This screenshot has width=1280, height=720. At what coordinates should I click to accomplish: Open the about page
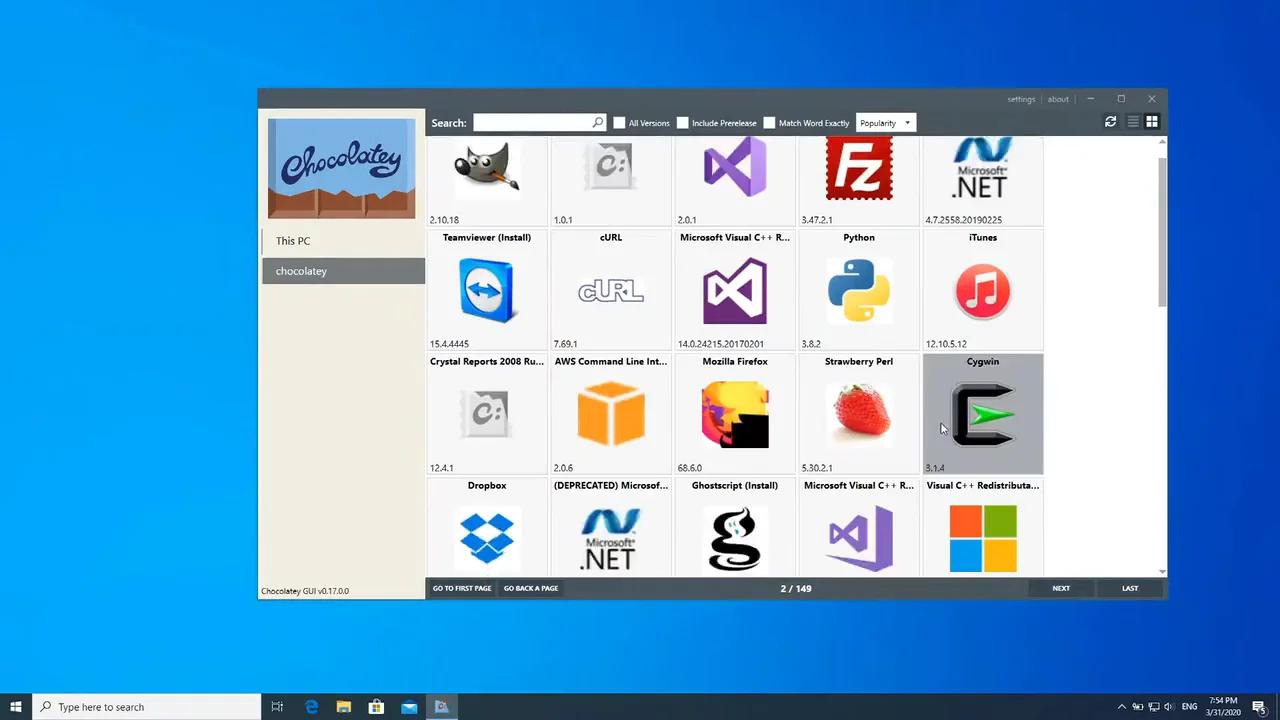1058,98
